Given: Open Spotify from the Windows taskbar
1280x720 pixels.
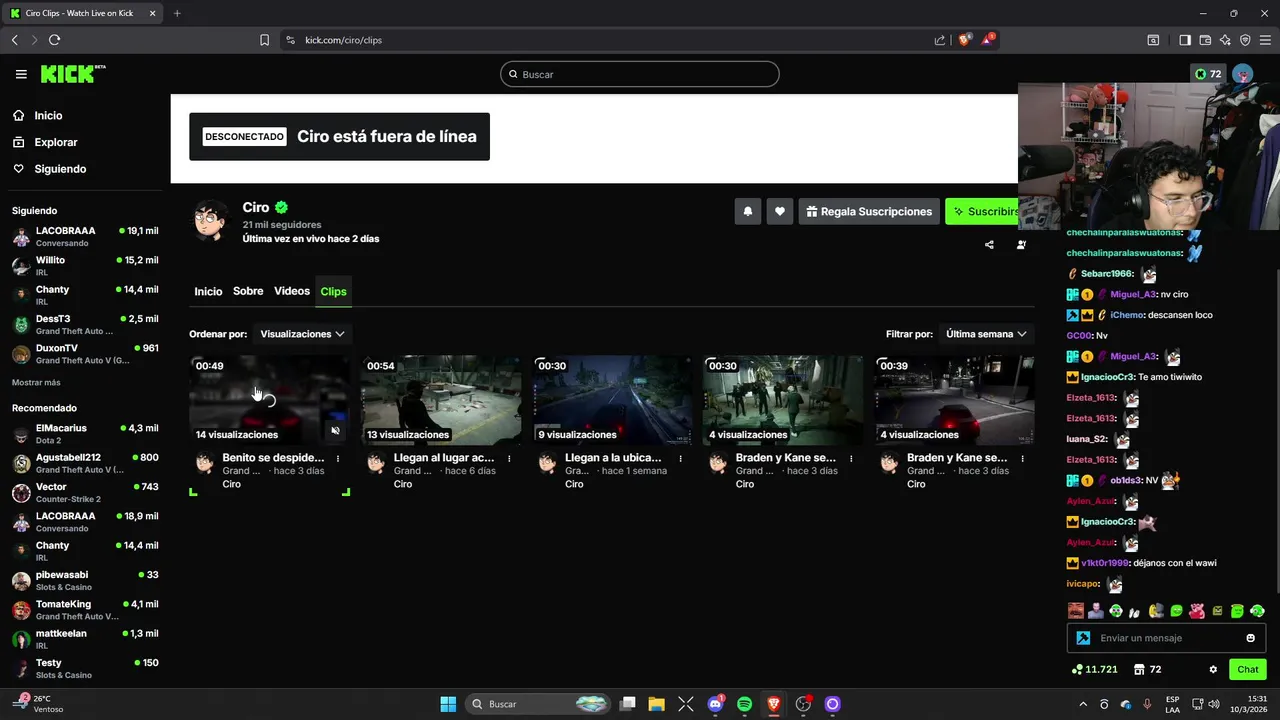Looking at the screenshot, I should pos(744,704).
